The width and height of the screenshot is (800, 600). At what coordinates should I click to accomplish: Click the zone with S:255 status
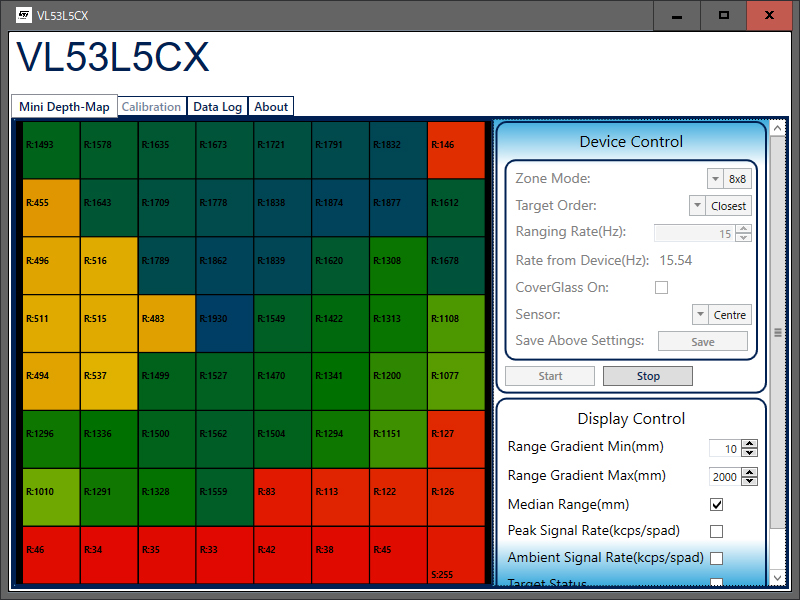[x=456, y=555]
